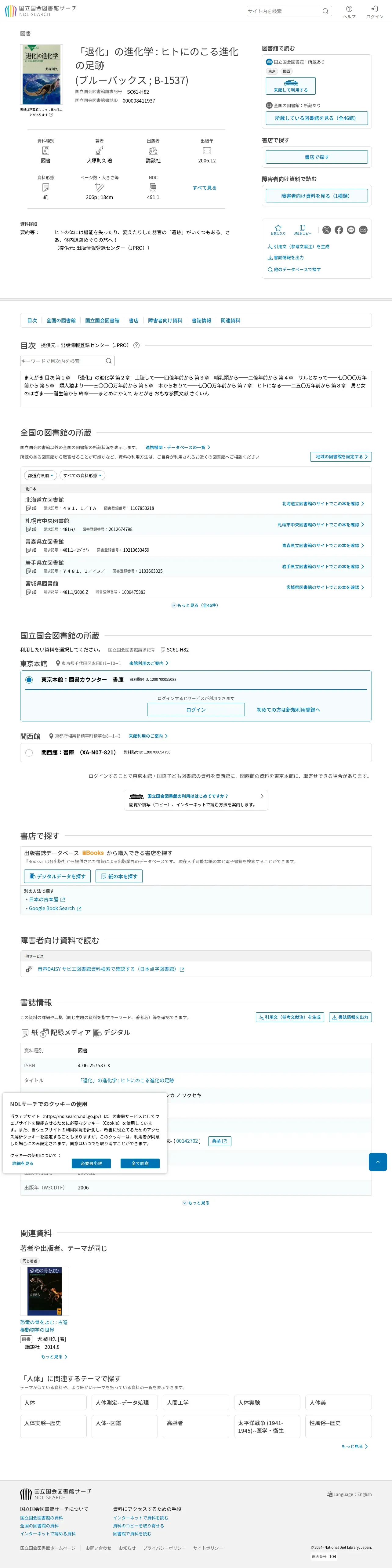Click 必要最小限 cookie button

tap(91, 1163)
